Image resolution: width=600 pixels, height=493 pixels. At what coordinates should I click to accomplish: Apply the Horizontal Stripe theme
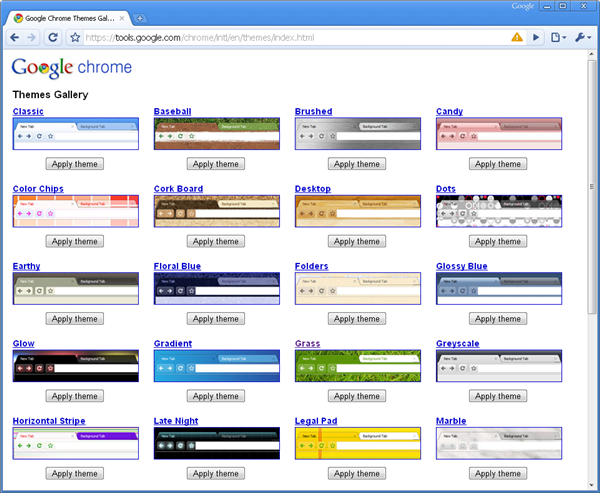tap(75, 473)
